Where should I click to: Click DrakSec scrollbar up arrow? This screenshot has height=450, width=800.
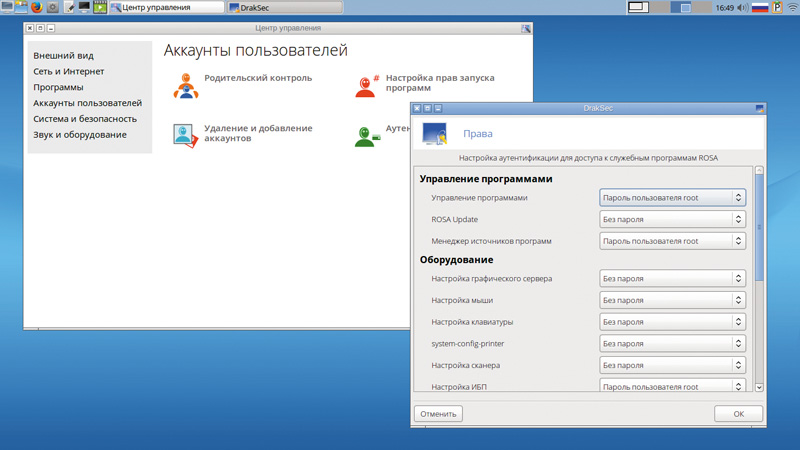tap(759, 170)
